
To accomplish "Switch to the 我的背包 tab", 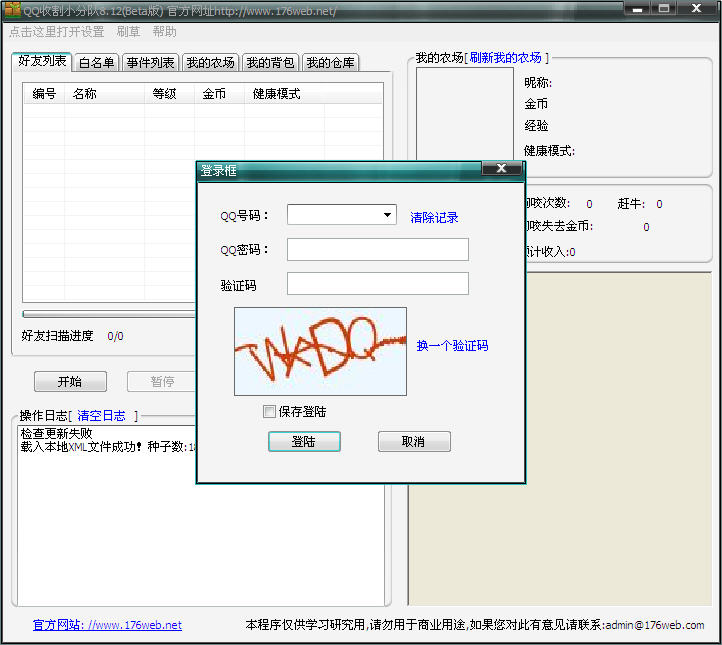I will click(x=270, y=63).
